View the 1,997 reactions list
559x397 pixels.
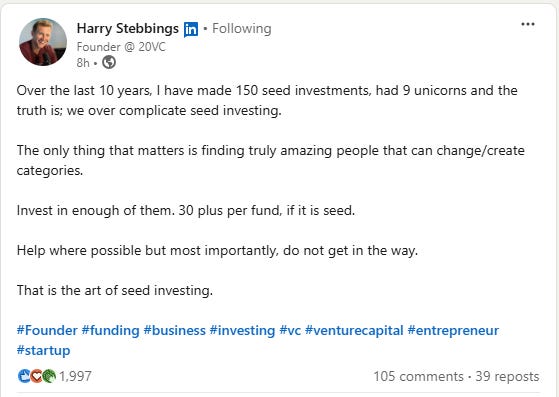tap(75, 376)
